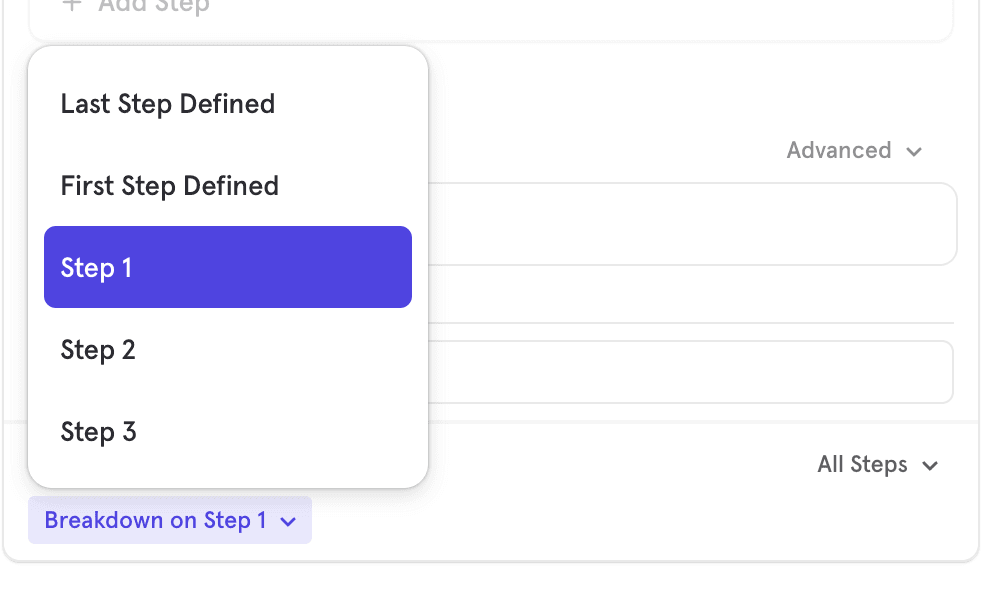Open the All Steps dropdown

pos(878,465)
